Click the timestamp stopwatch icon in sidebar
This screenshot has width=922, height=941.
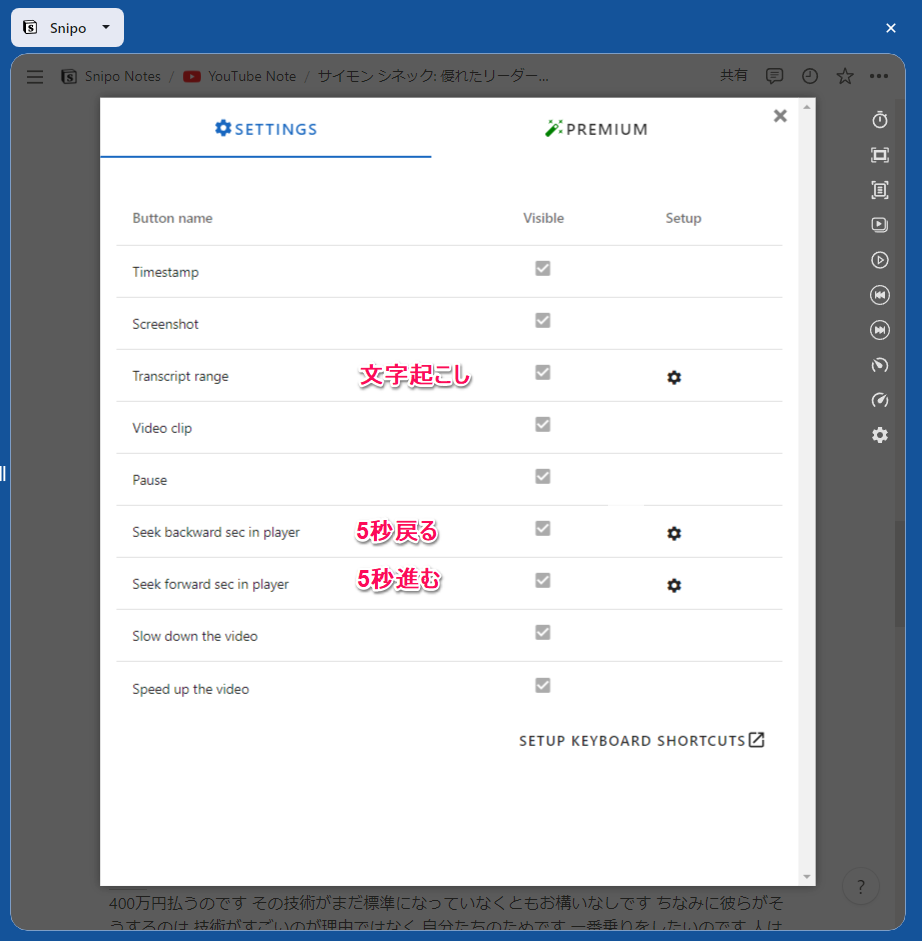(x=879, y=120)
